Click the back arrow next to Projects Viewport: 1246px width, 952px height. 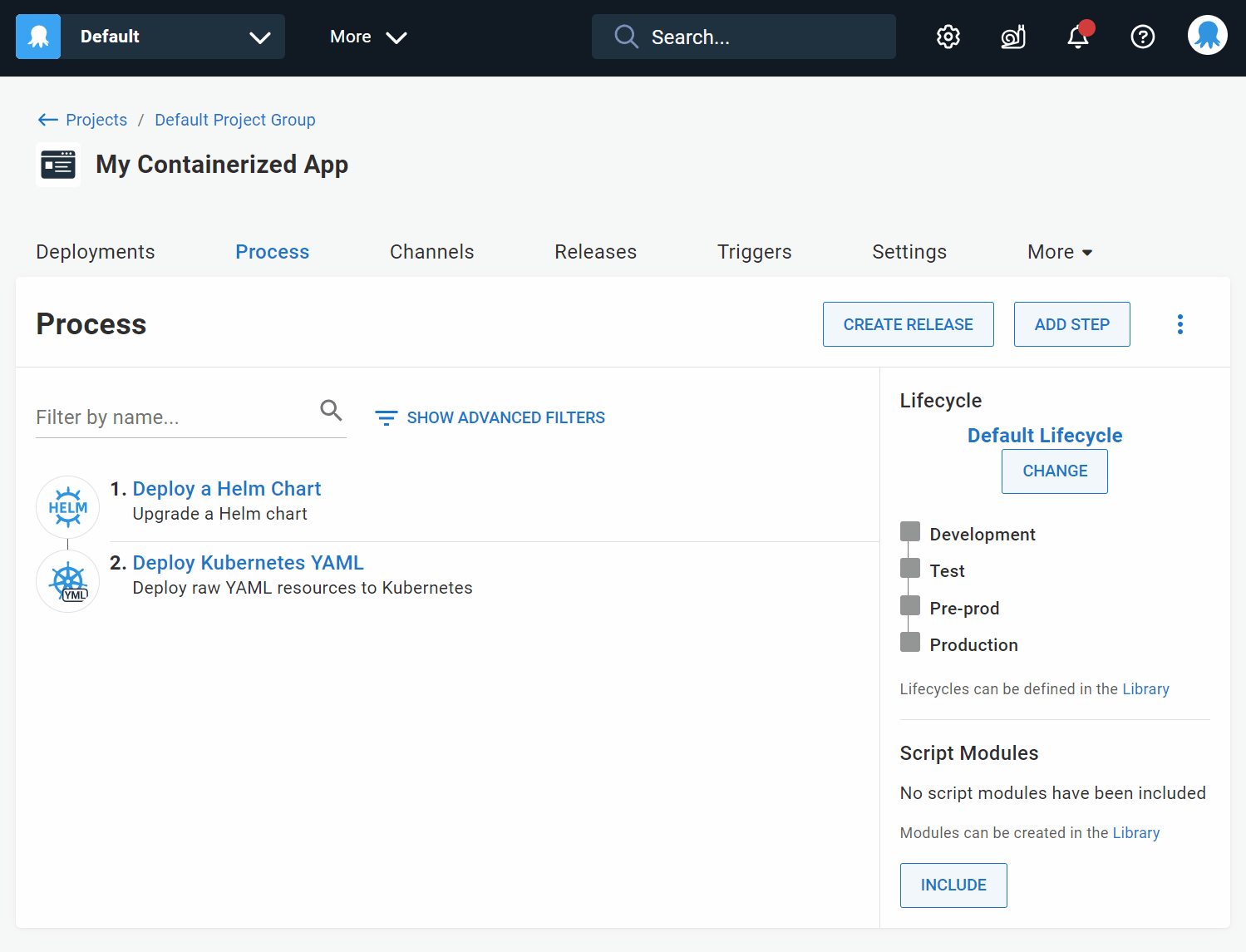[48, 119]
